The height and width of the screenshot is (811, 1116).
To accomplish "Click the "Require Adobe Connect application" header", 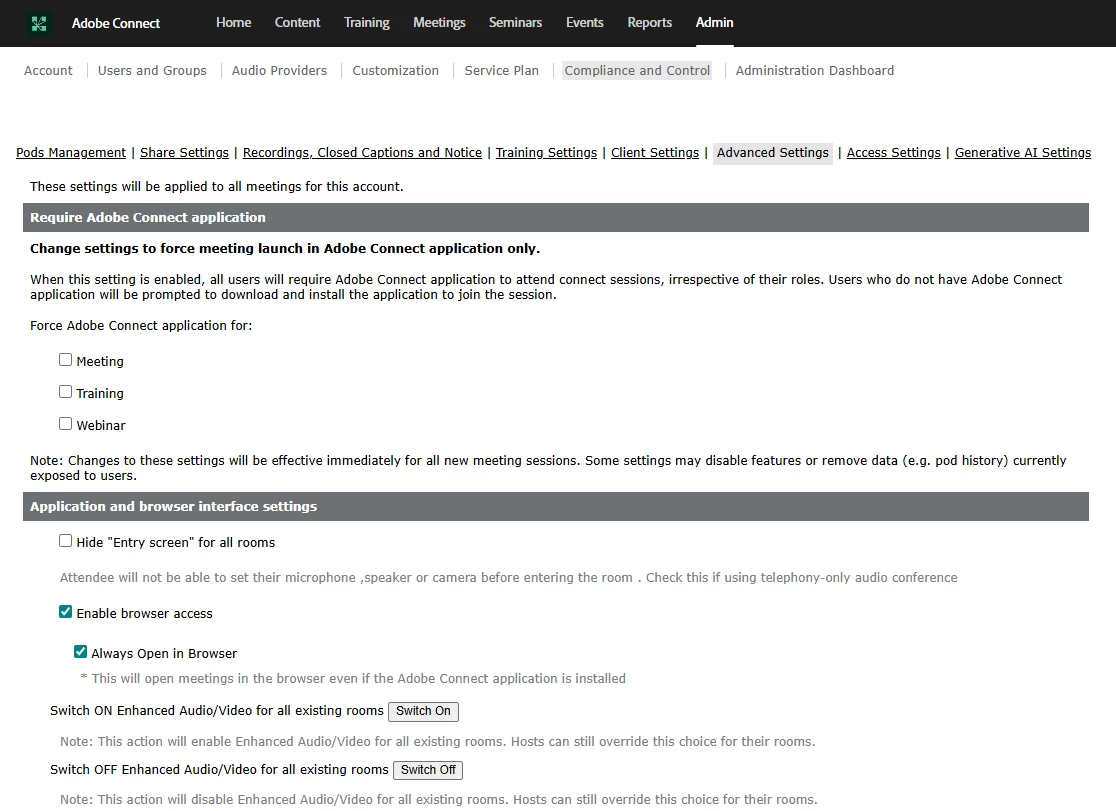I will [x=556, y=218].
